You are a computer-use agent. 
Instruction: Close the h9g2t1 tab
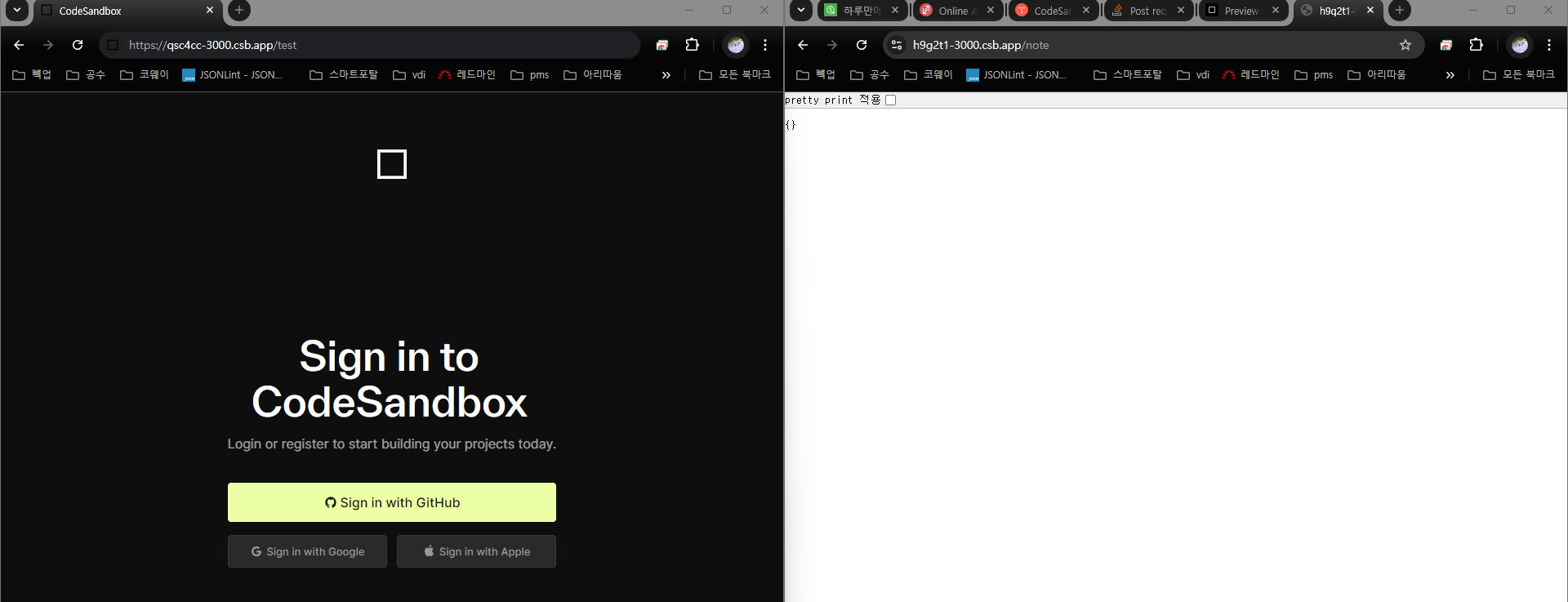(x=1370, y=10)
